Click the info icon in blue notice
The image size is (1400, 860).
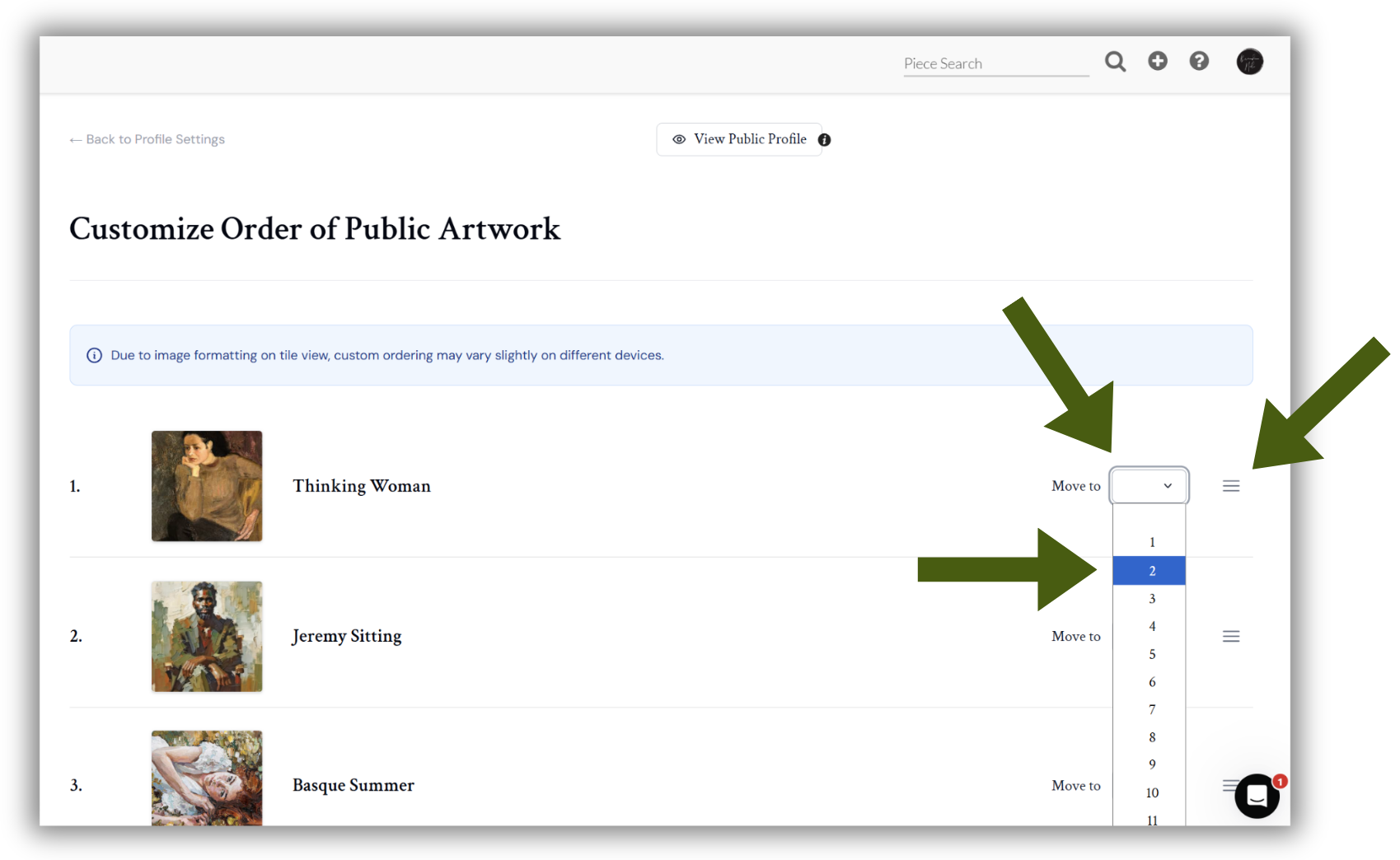pos(95,355)
